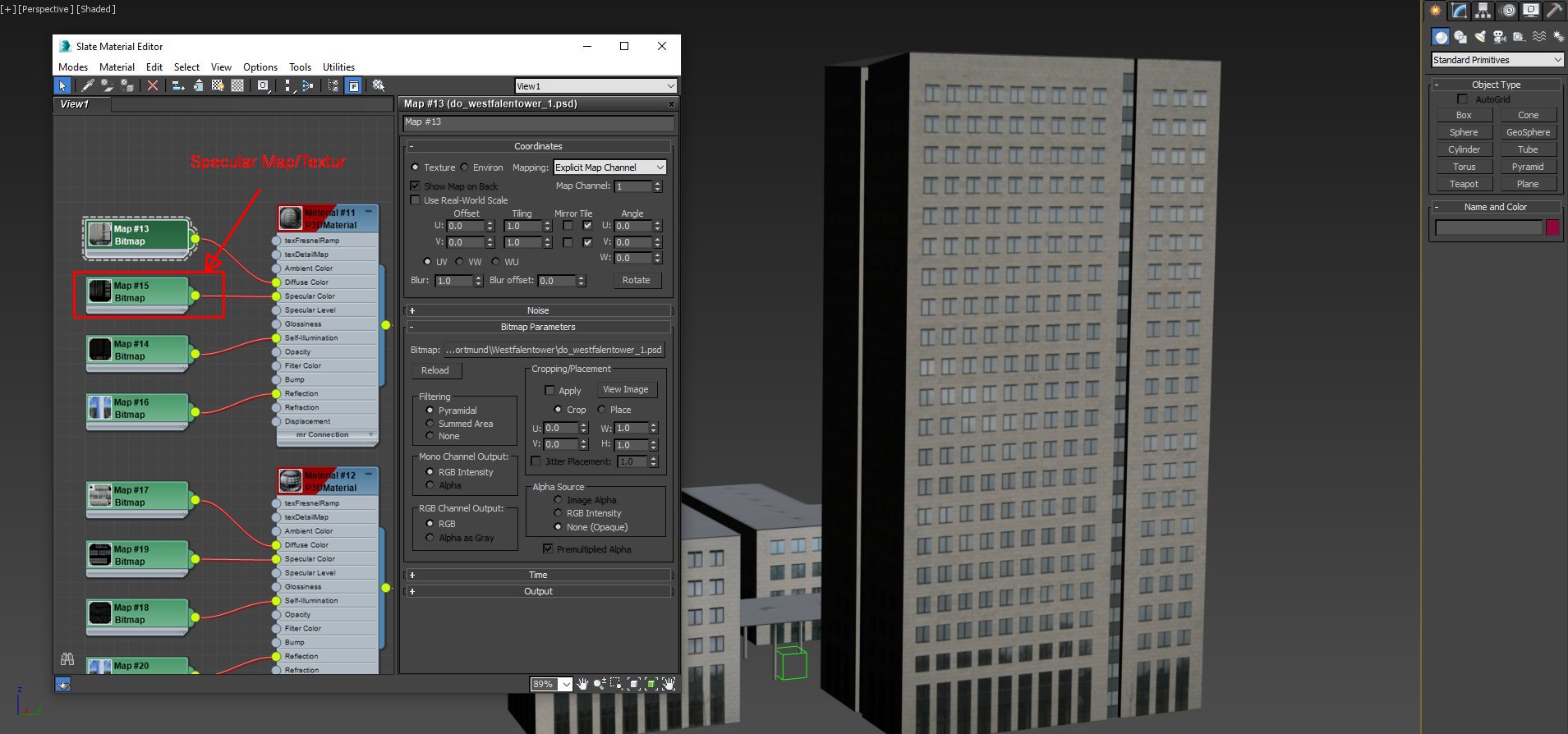Select the Environ radio button
The image size is (1568, 734).
tap(464, 167)
